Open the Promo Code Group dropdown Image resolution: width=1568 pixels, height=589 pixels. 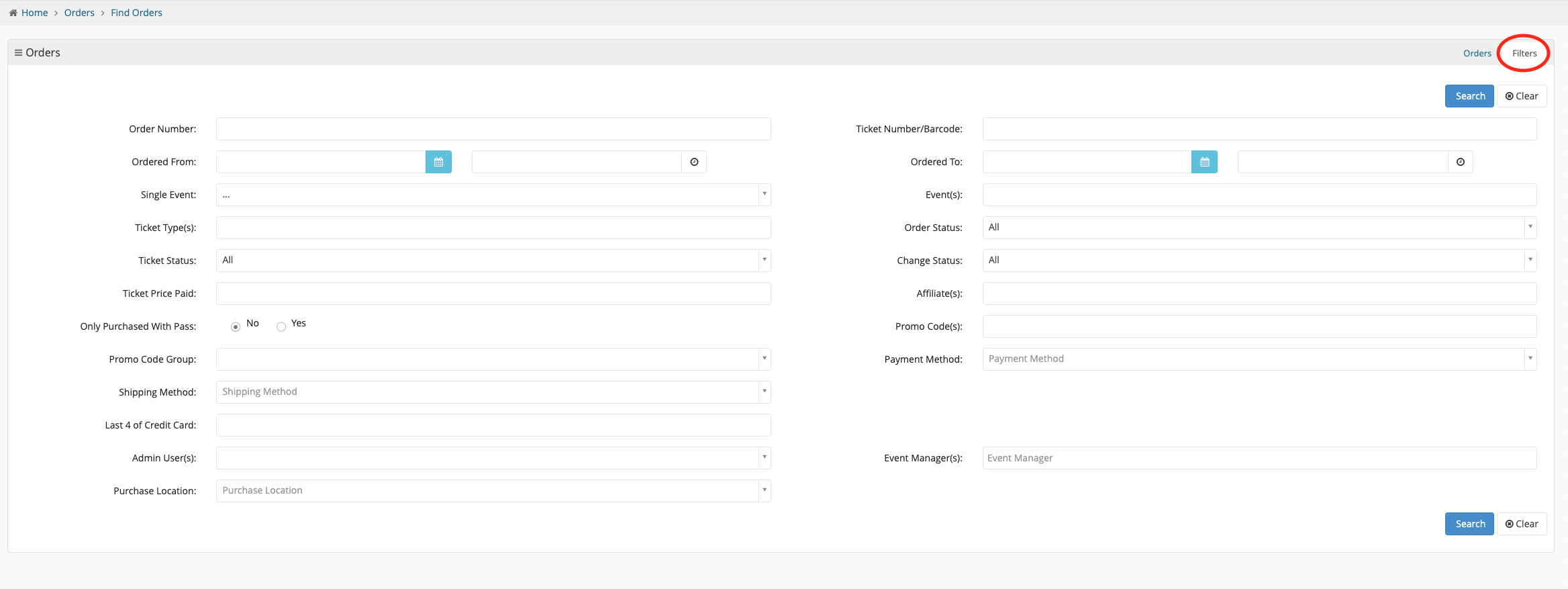coord(493,359)
